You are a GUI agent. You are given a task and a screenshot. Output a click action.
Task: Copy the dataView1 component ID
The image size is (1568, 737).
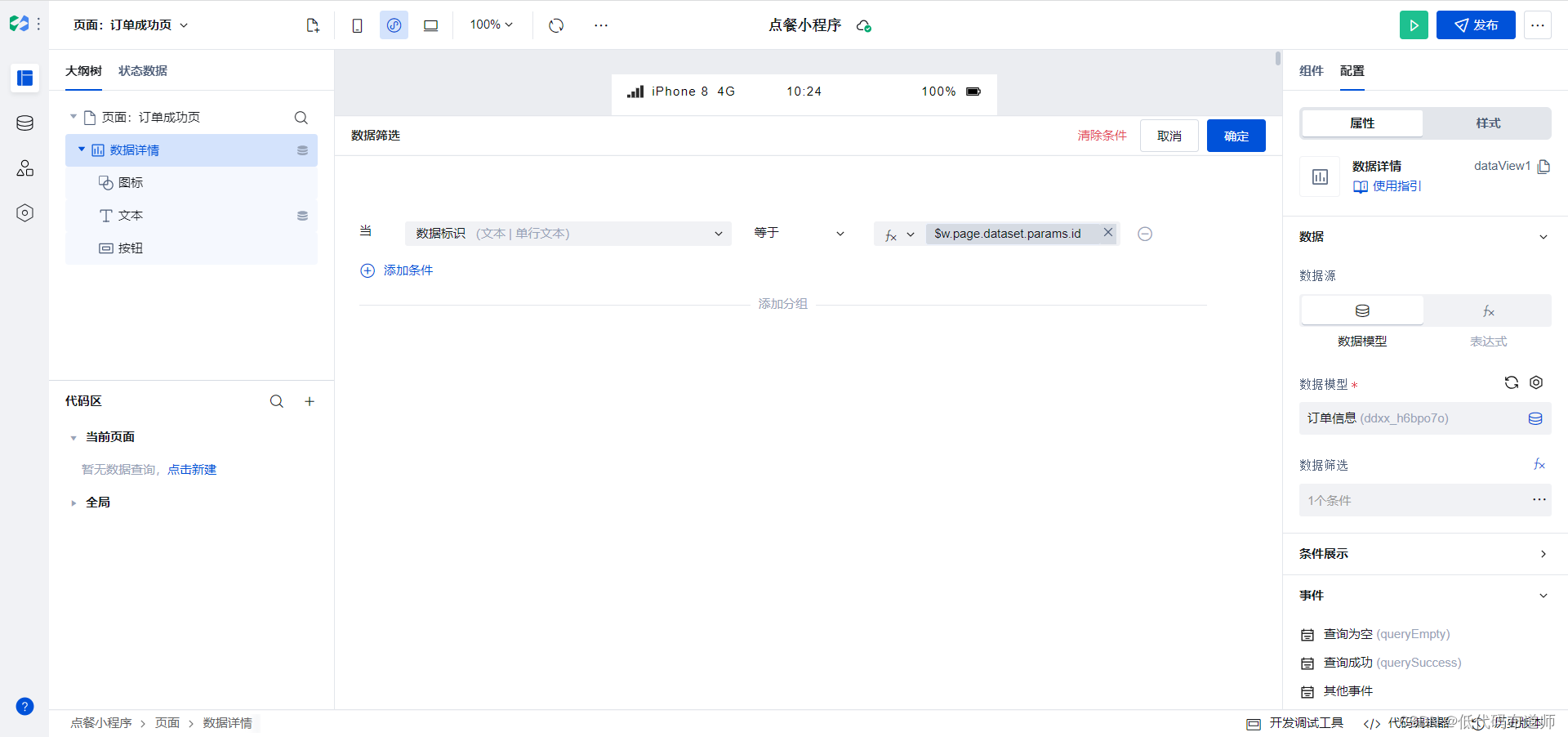1543,167
